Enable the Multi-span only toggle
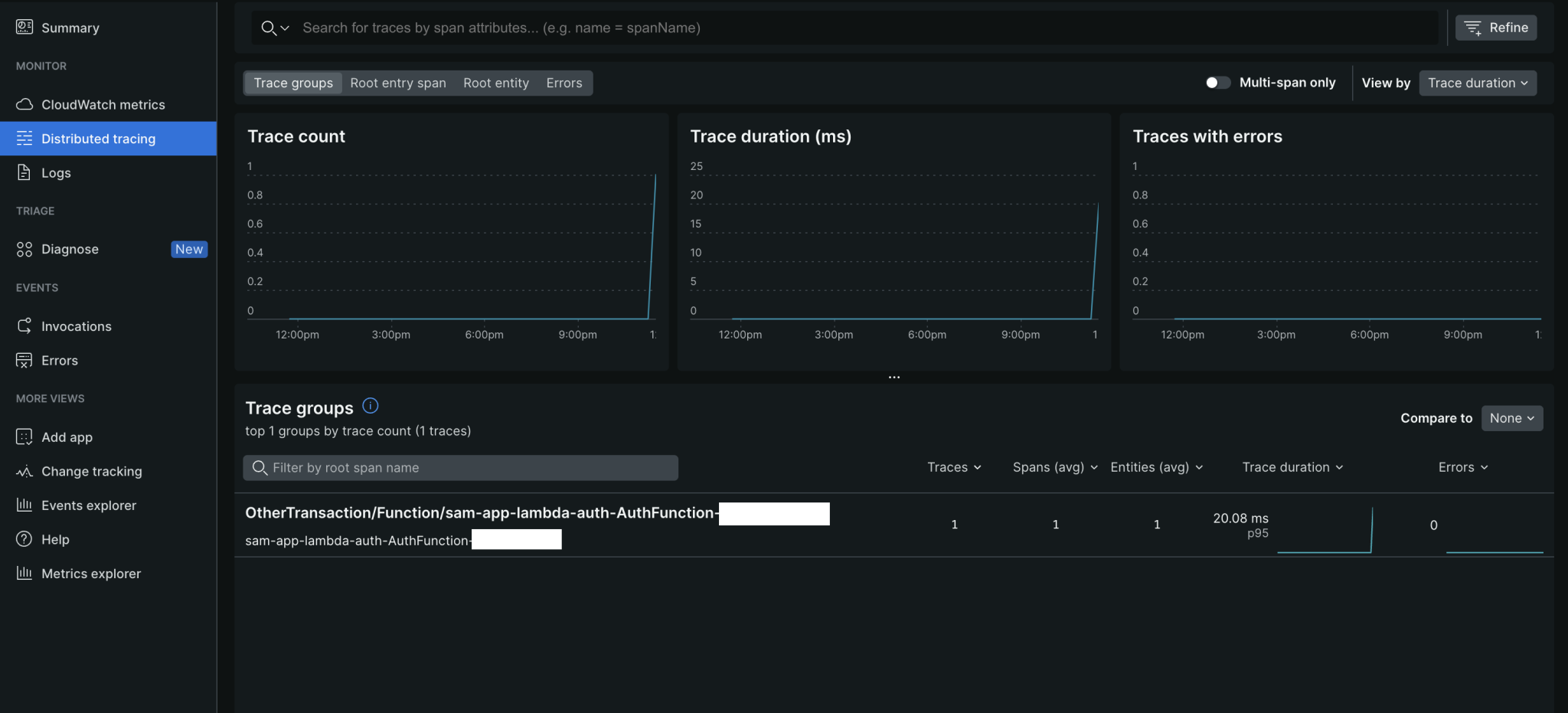 point(1217,83)
